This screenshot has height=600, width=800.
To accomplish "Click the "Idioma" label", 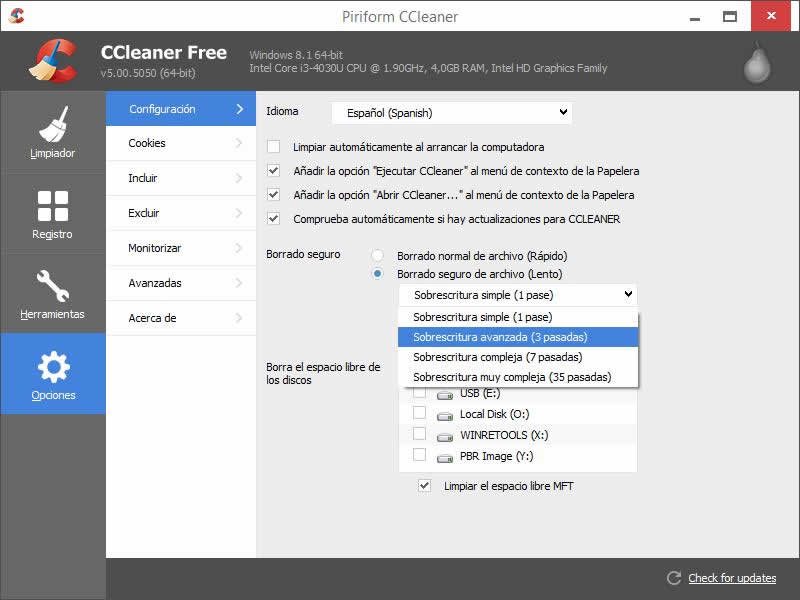I will click(282, 111).
